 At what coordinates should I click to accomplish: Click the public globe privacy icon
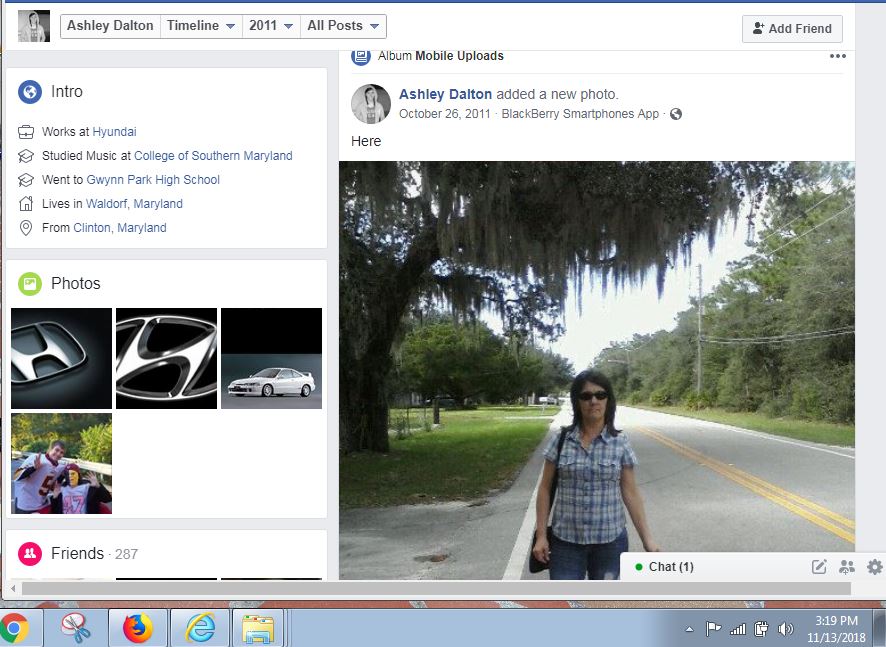click(x=676, y=114)
